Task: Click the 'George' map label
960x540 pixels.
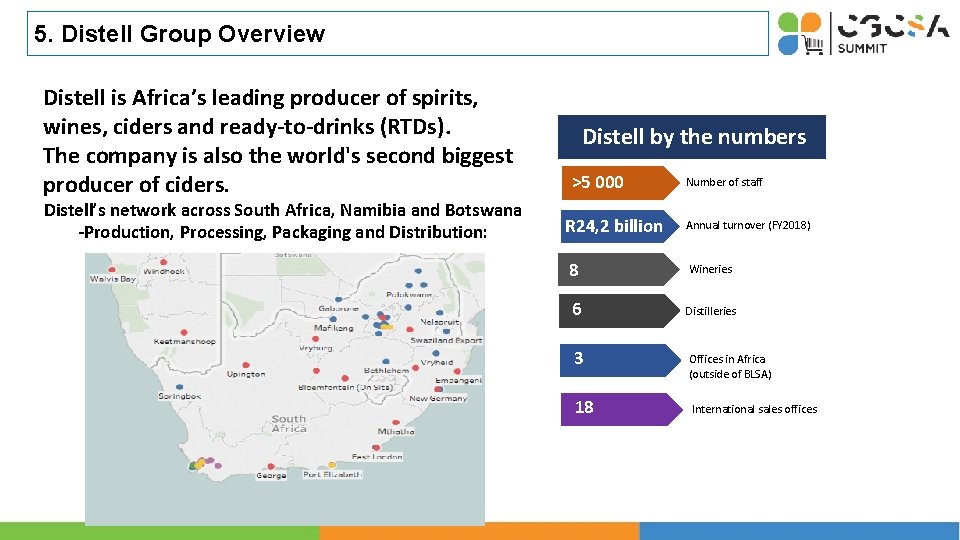Action: (x=271, y=475)
